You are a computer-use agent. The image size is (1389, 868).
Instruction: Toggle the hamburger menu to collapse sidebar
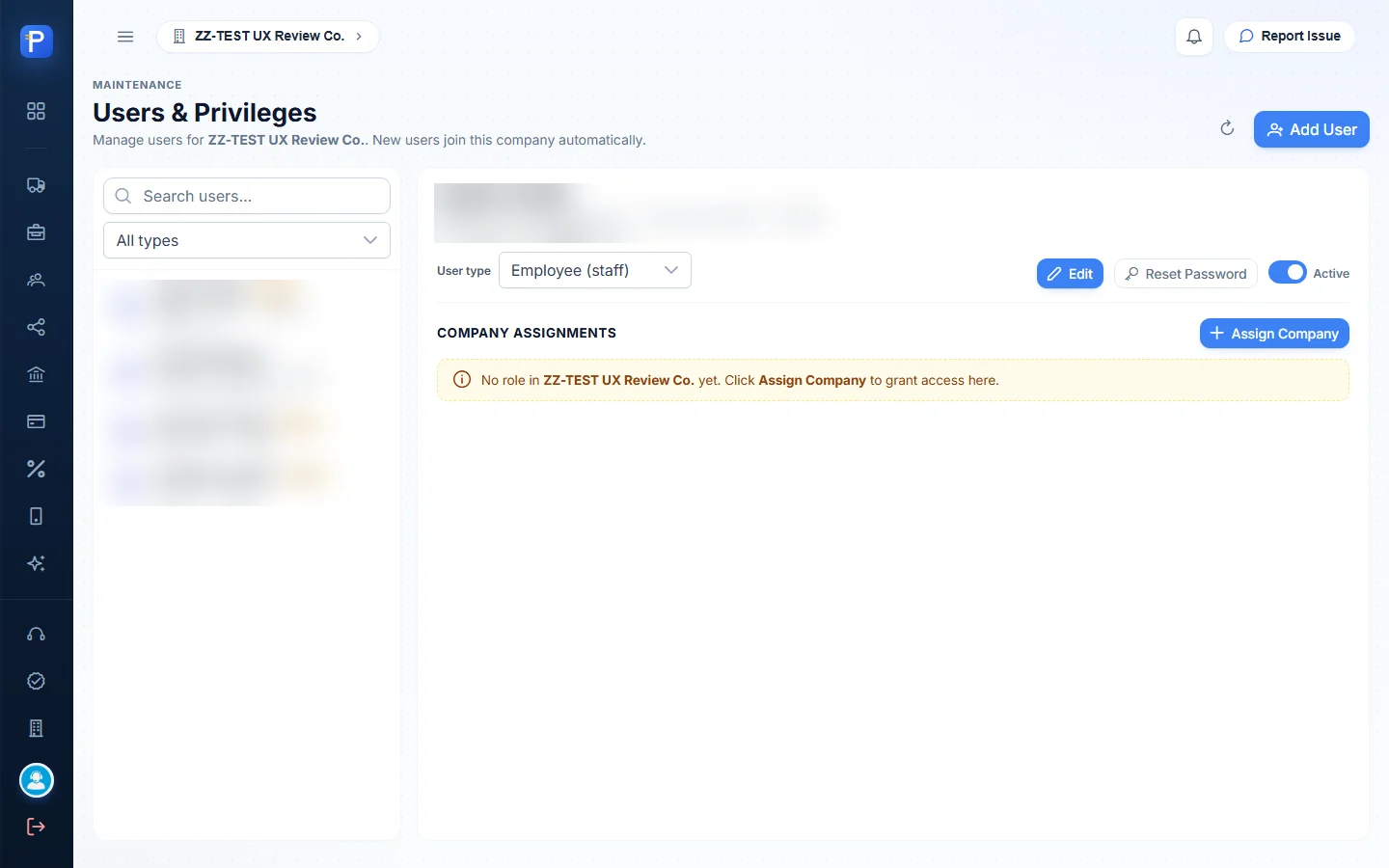125,37
